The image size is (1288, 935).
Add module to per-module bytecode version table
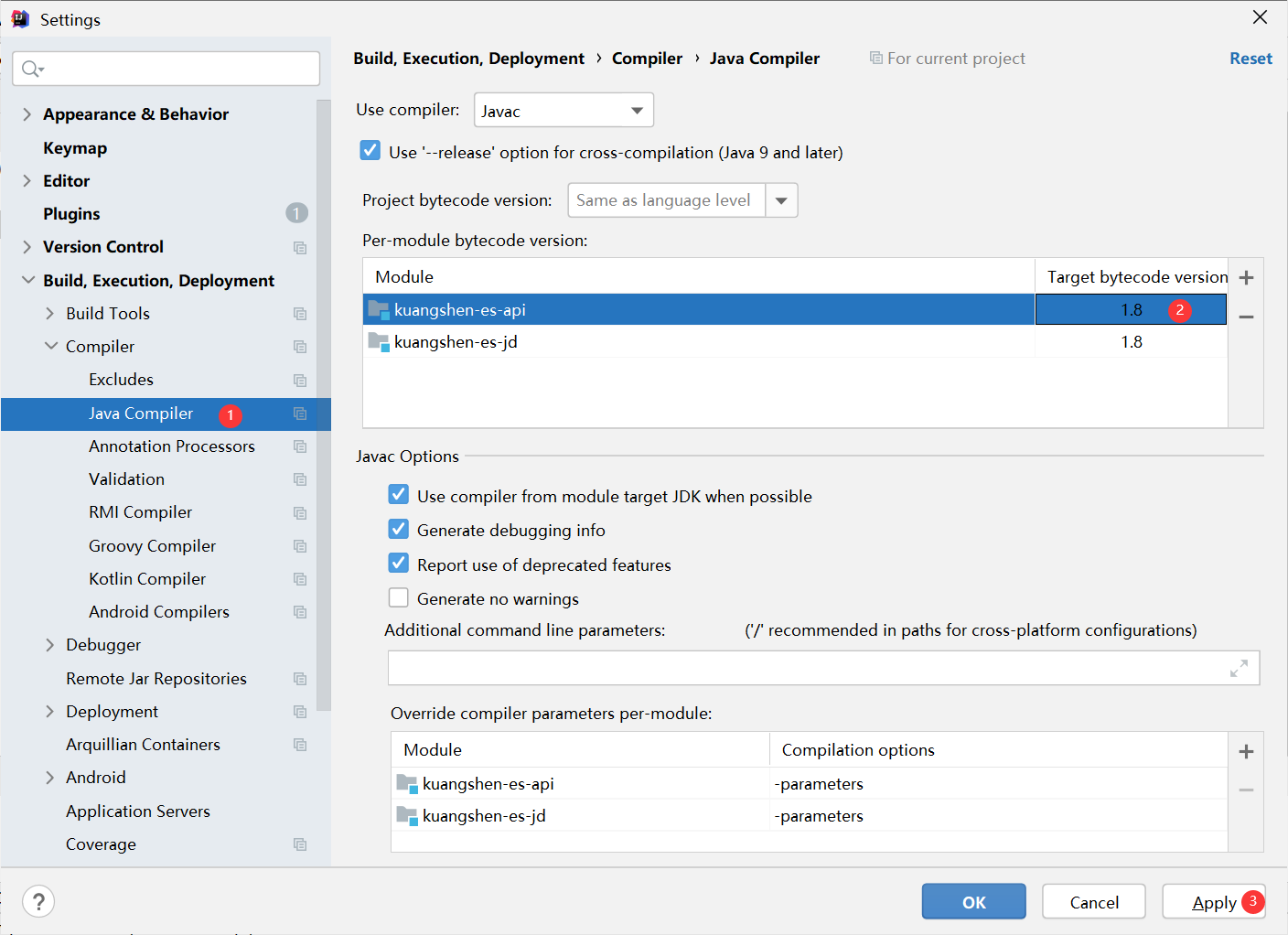tap(1245, 278)
